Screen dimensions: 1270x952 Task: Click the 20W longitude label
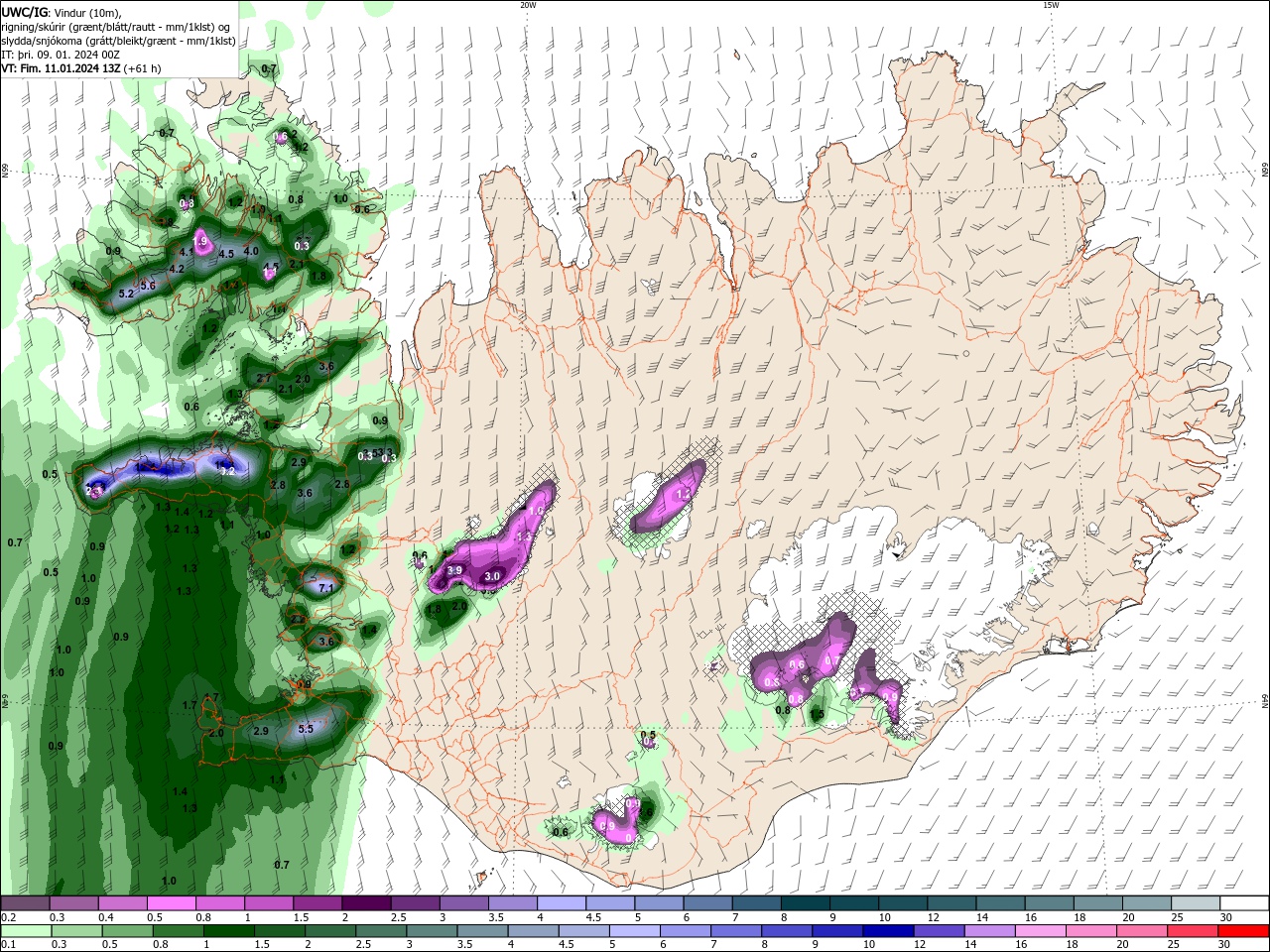(528, 5)
